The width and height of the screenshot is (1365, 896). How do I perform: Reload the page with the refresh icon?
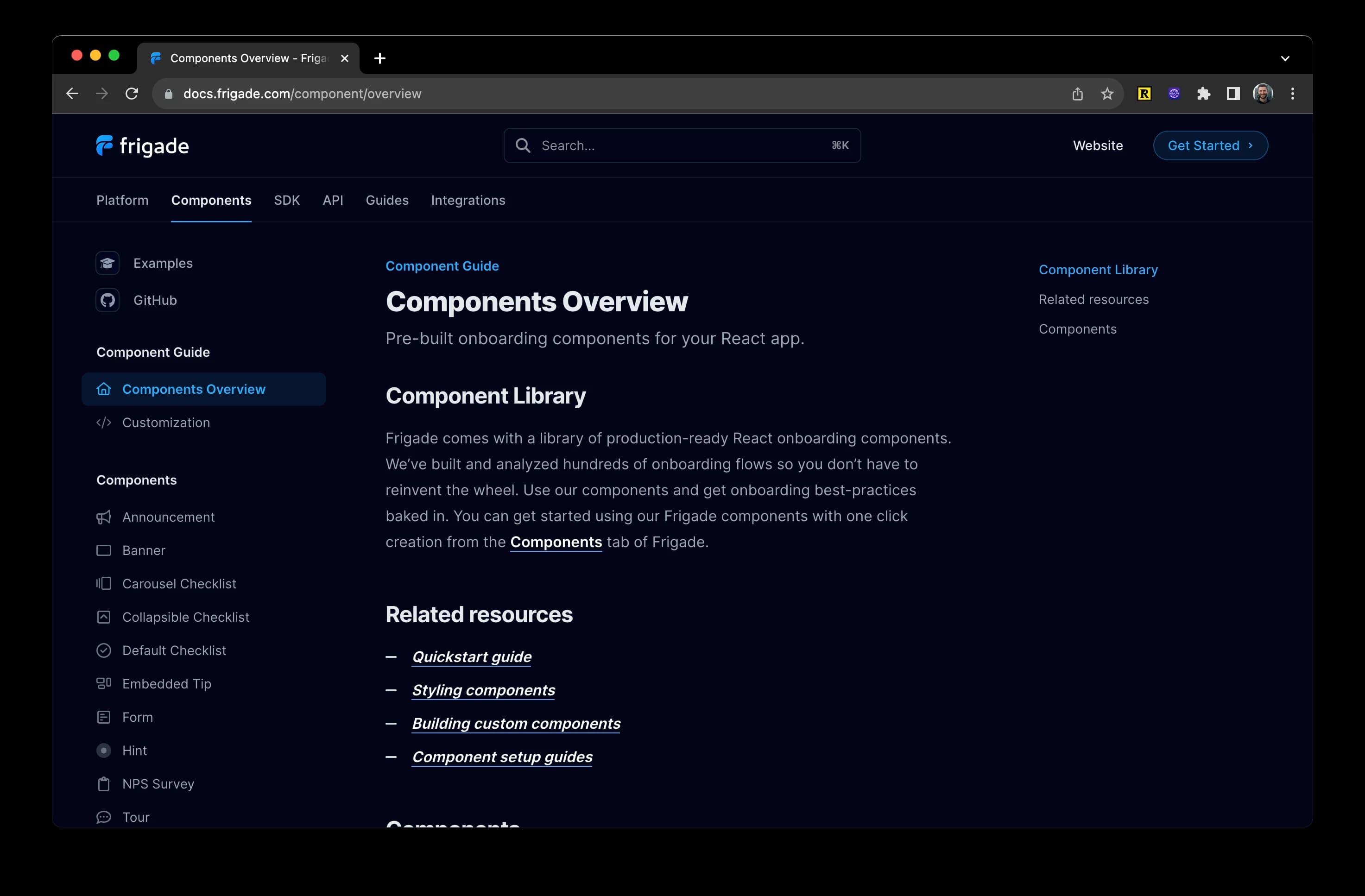132,94
